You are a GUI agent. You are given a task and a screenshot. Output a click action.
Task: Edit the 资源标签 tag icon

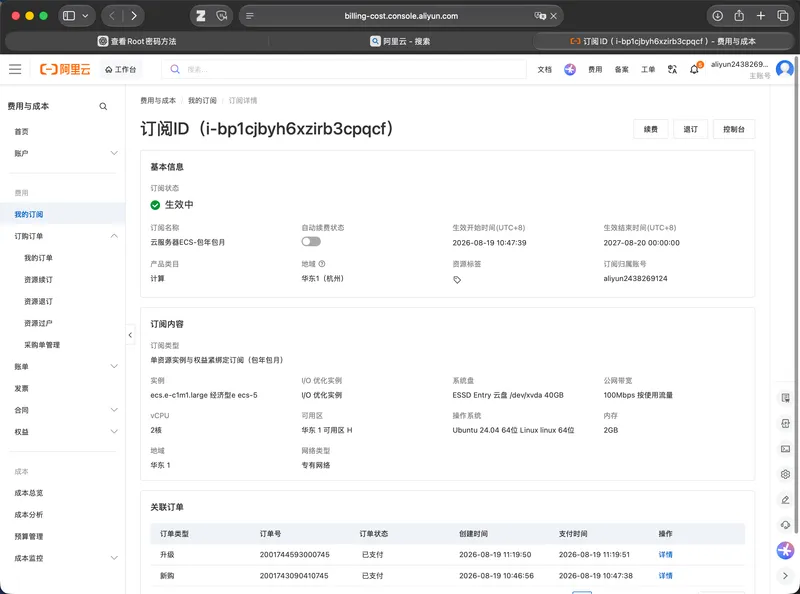[x=457, y=280]
